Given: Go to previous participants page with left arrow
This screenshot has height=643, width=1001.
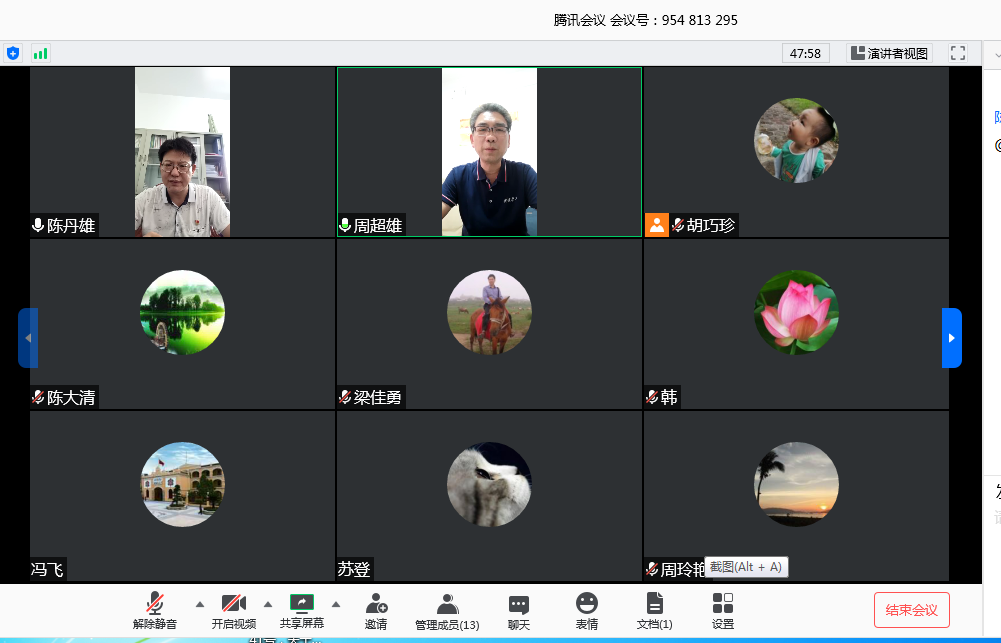Looking at the screenshot, I should [28, 338].
